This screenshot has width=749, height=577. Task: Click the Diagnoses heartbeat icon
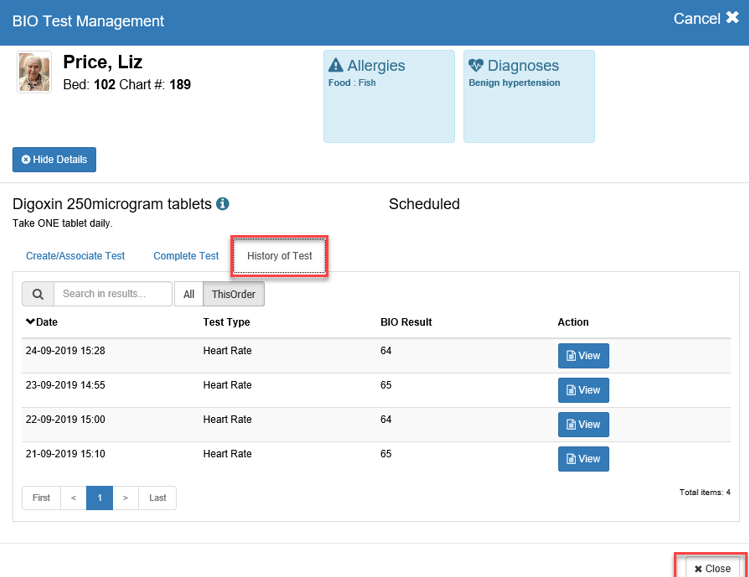tap(476, 66)
